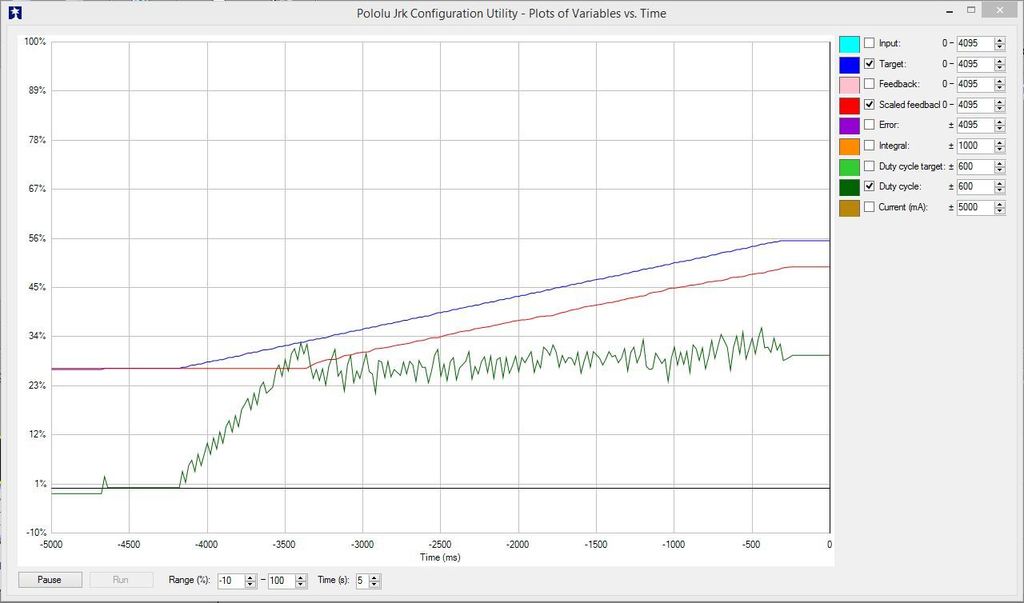Click the light green Duty cycle target swatch
The image size is (1024, 603).
pyautogui.click(x=849, y=167)
